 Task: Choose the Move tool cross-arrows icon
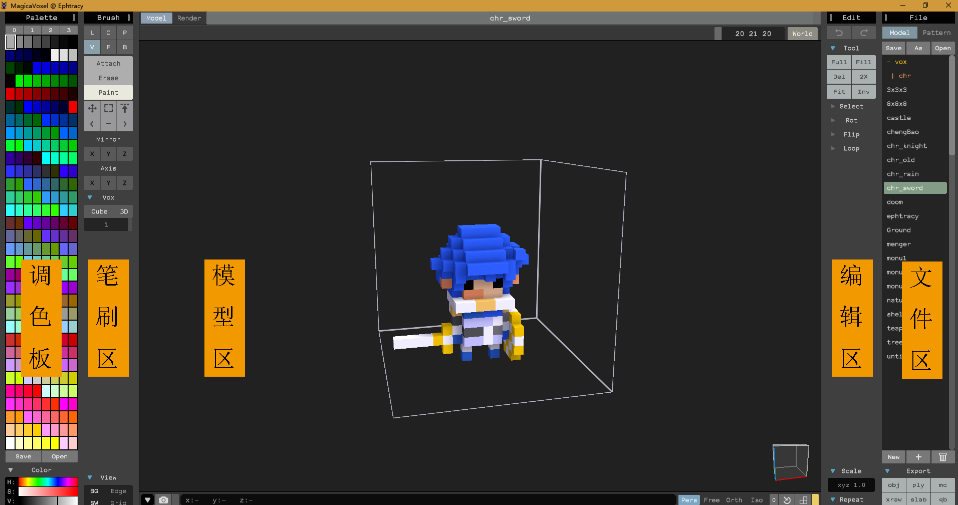(x=92, y=109)
